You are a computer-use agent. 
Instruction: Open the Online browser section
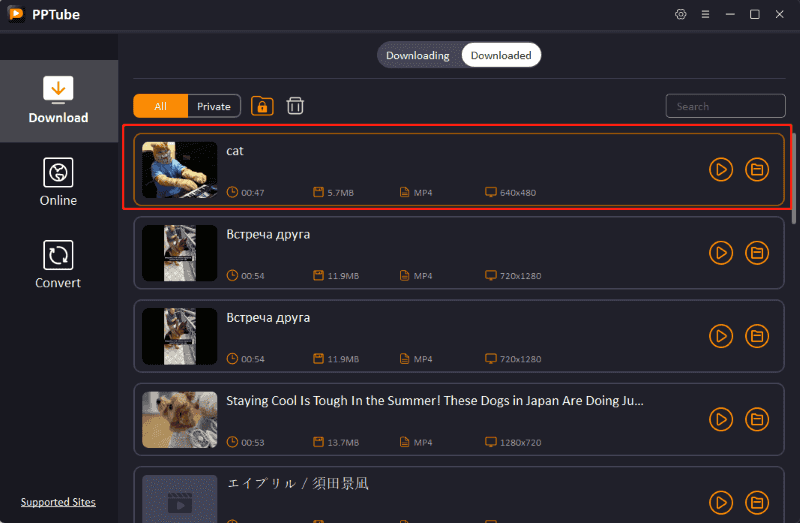point(59,182)
